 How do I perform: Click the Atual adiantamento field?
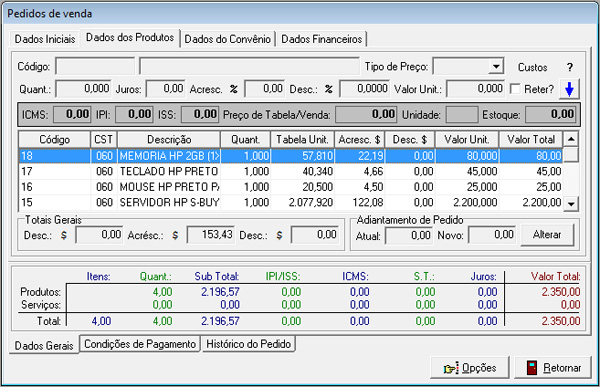point(409,235)
